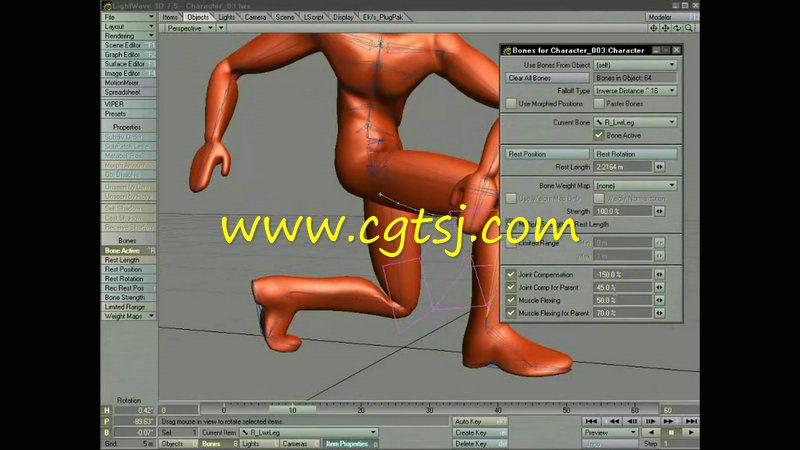Play the animation in reverse
This screenshot has height=450, width=800.
(652, 433)
